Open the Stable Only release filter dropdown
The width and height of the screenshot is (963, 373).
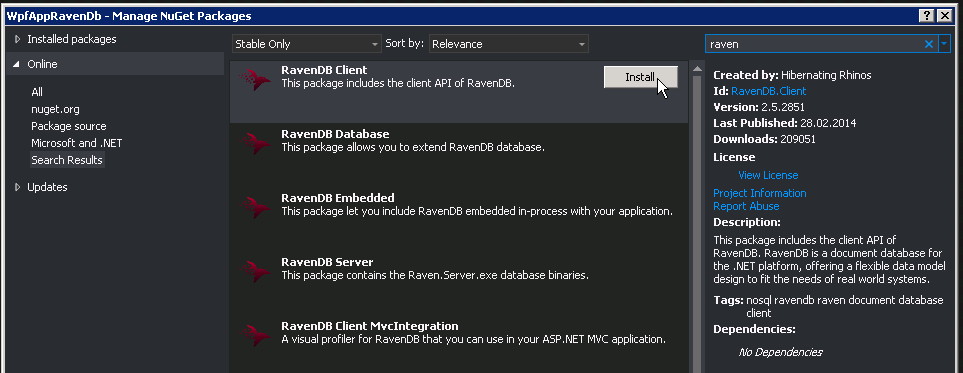pyautogui.click(x=307, y=44)
